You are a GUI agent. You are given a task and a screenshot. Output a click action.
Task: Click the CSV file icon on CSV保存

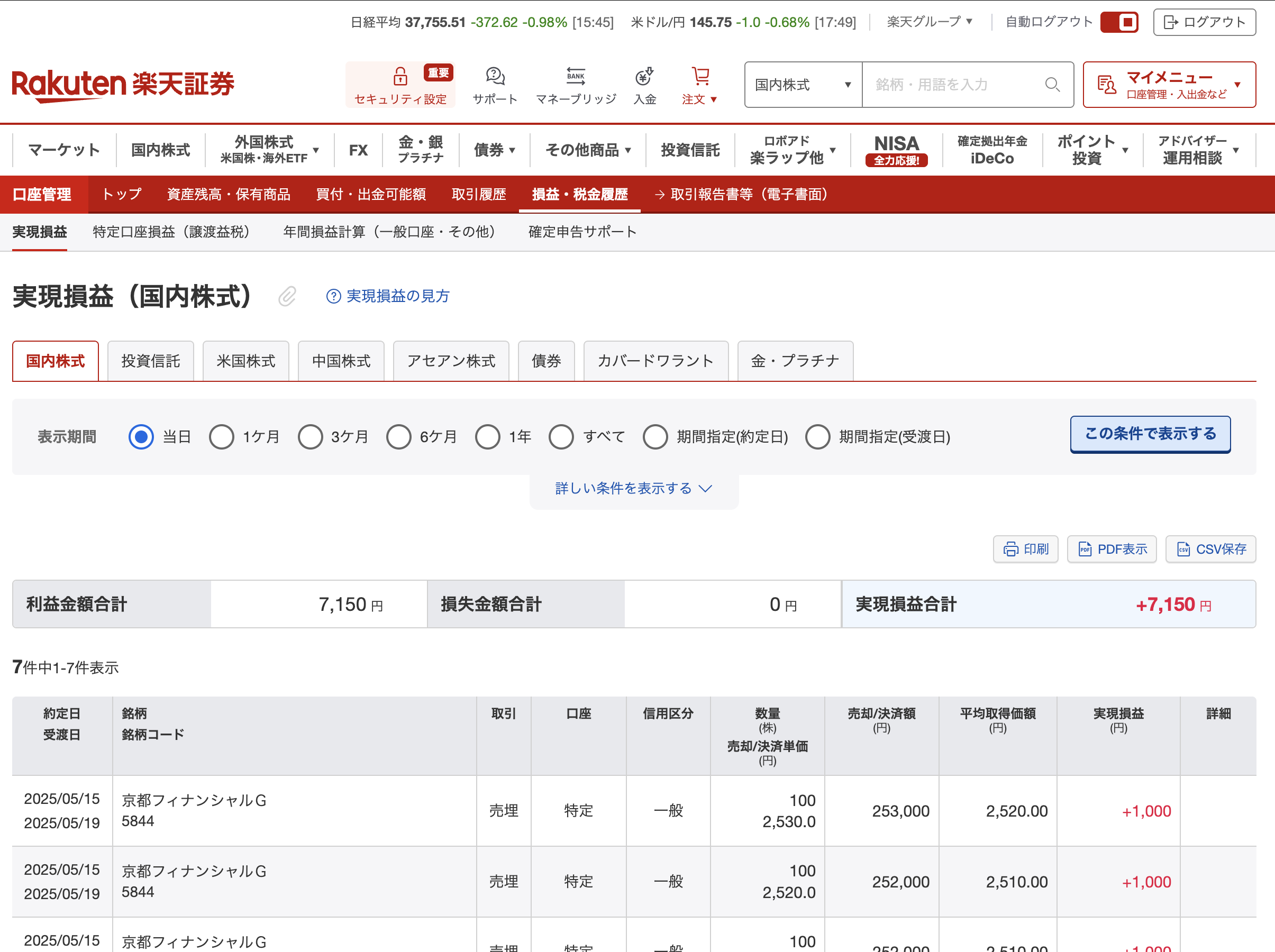click(x=1183, y=549)
